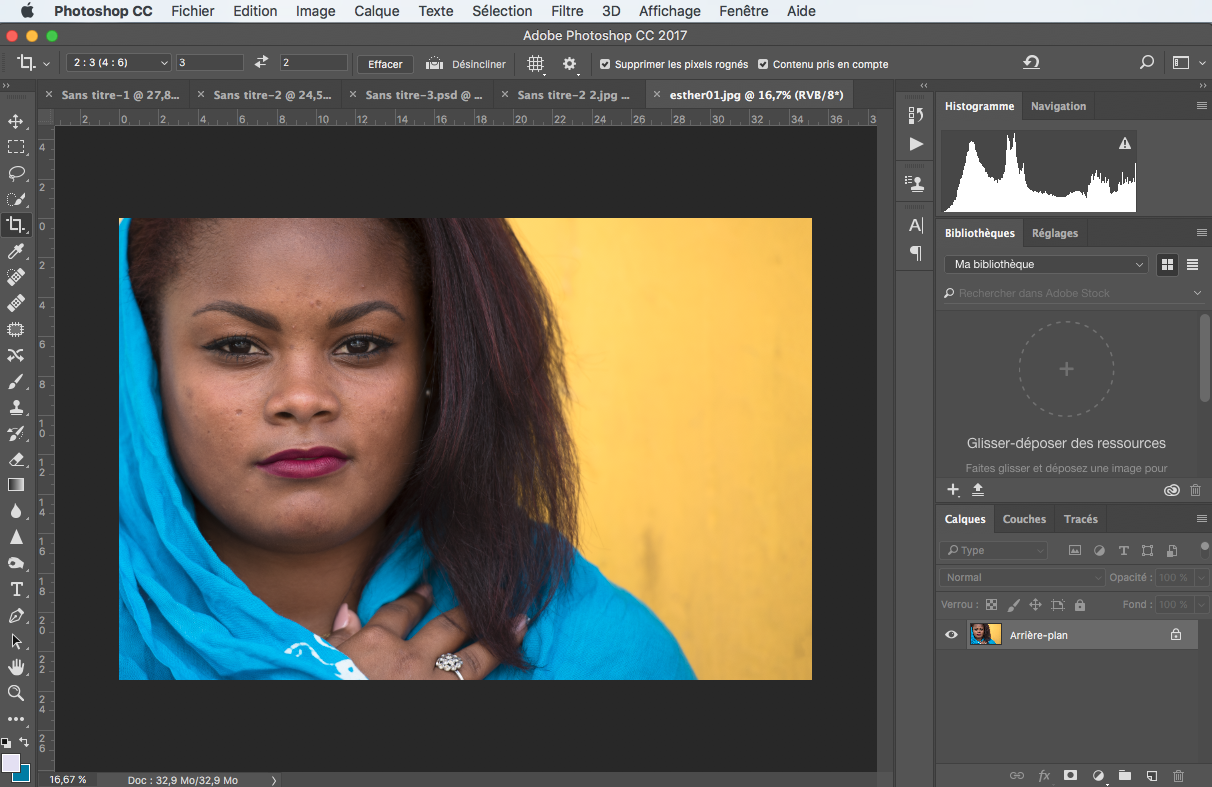Image resolution: width=1212 pixels, height=787 pixels.
Task: Hide the Arrière-plan layer
Action: pyautogui.click(x=951, y=634)
